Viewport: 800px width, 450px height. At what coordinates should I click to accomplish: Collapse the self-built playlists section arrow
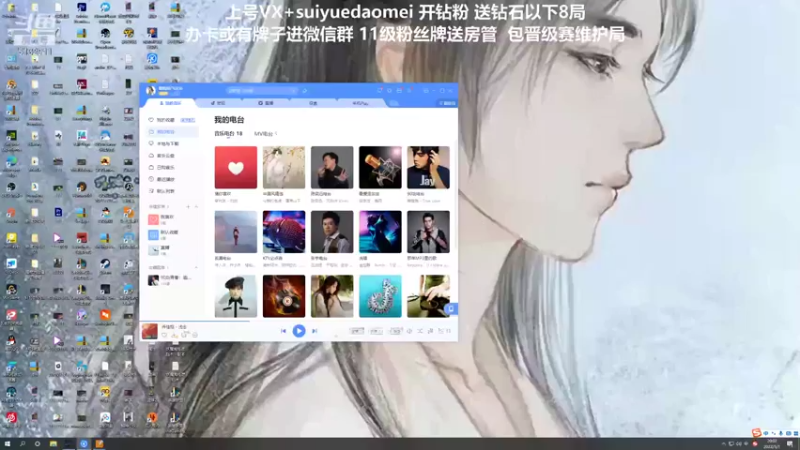pos(196,207)
